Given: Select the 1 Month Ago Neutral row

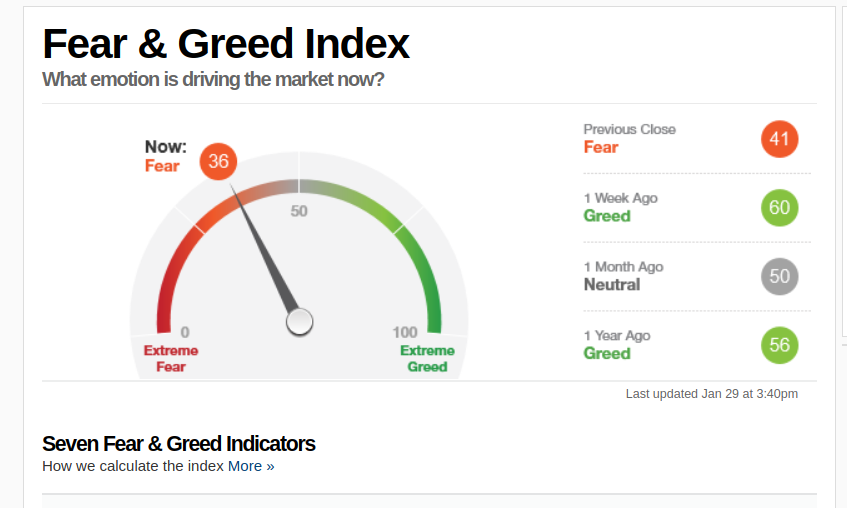Looking at the screenshot, I should [697, 276].
